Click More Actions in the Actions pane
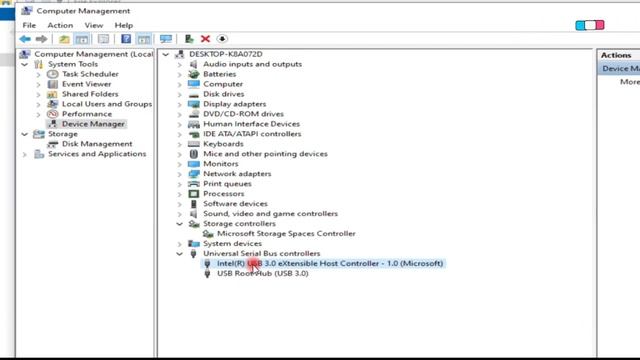The height and width of the screenshot is (360, 640). coord(630,82)
